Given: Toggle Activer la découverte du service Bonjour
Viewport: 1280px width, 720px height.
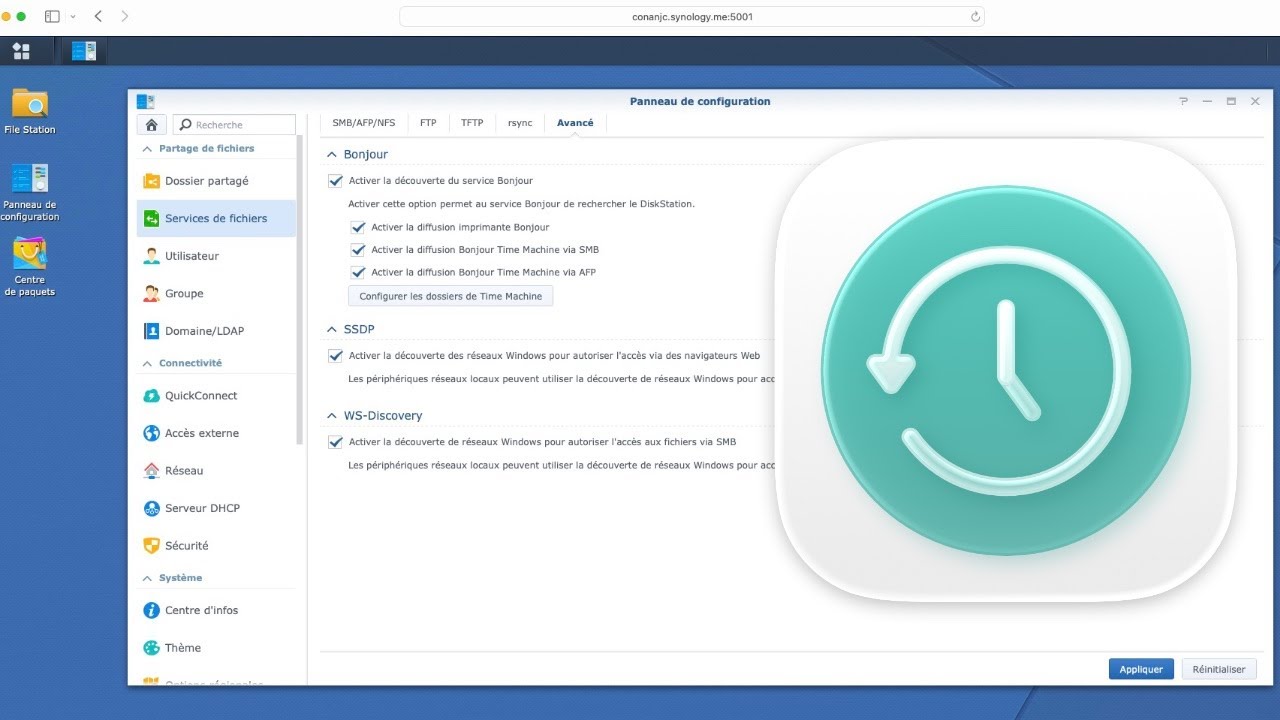Looking at the screenshot, I should click(335, 181).
